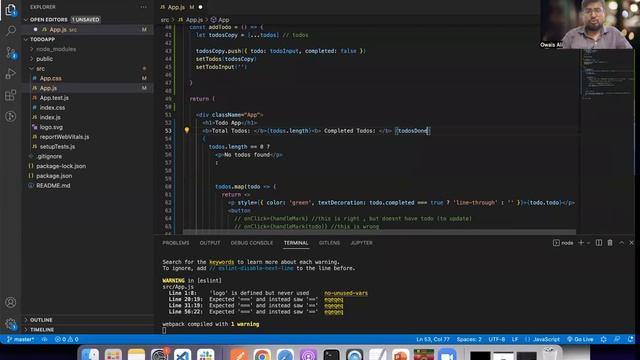This screenshot has width=640, height=360.
Task: Change UTF-8 file encoding
Action: pos(497,339)
